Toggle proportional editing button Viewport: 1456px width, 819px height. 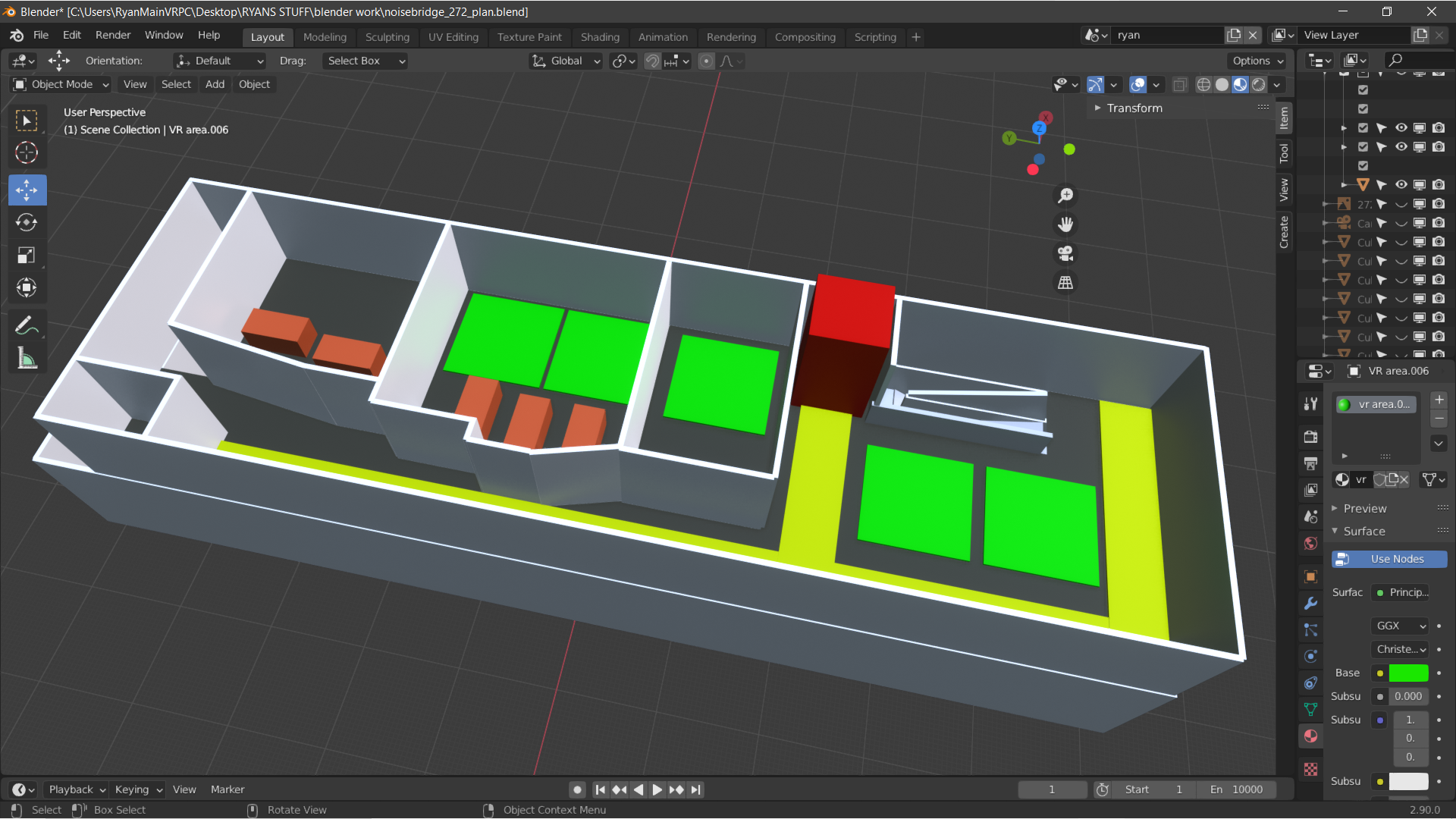(706, 61)
